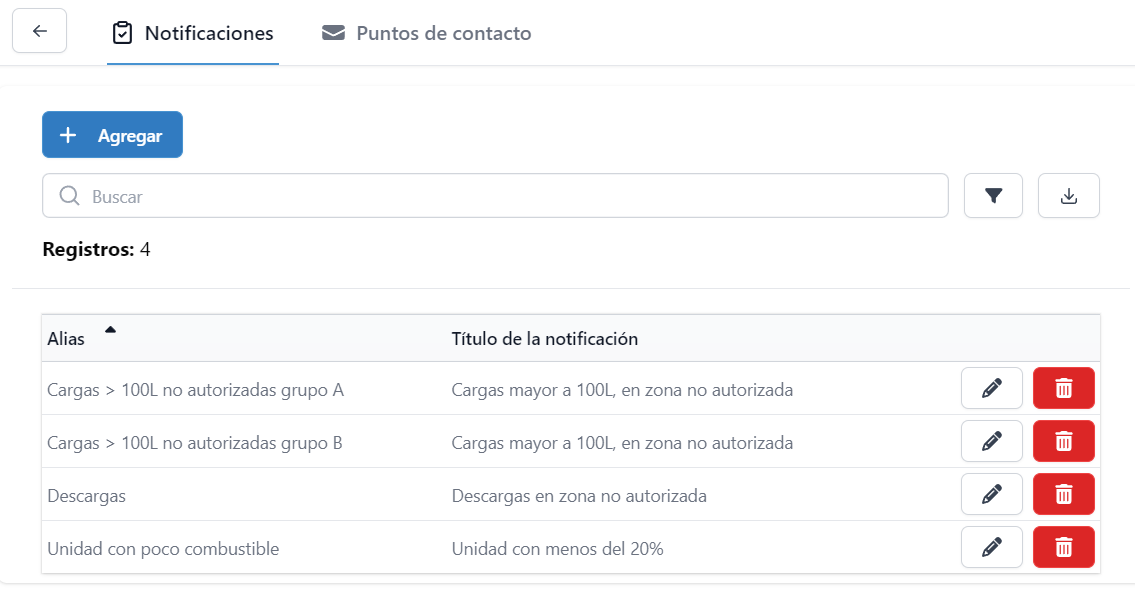The width and height of the screenshot is (1135, 597).
Task: Click the pencil icon for 'Cargas grupo B'
Action: [991, 441]
